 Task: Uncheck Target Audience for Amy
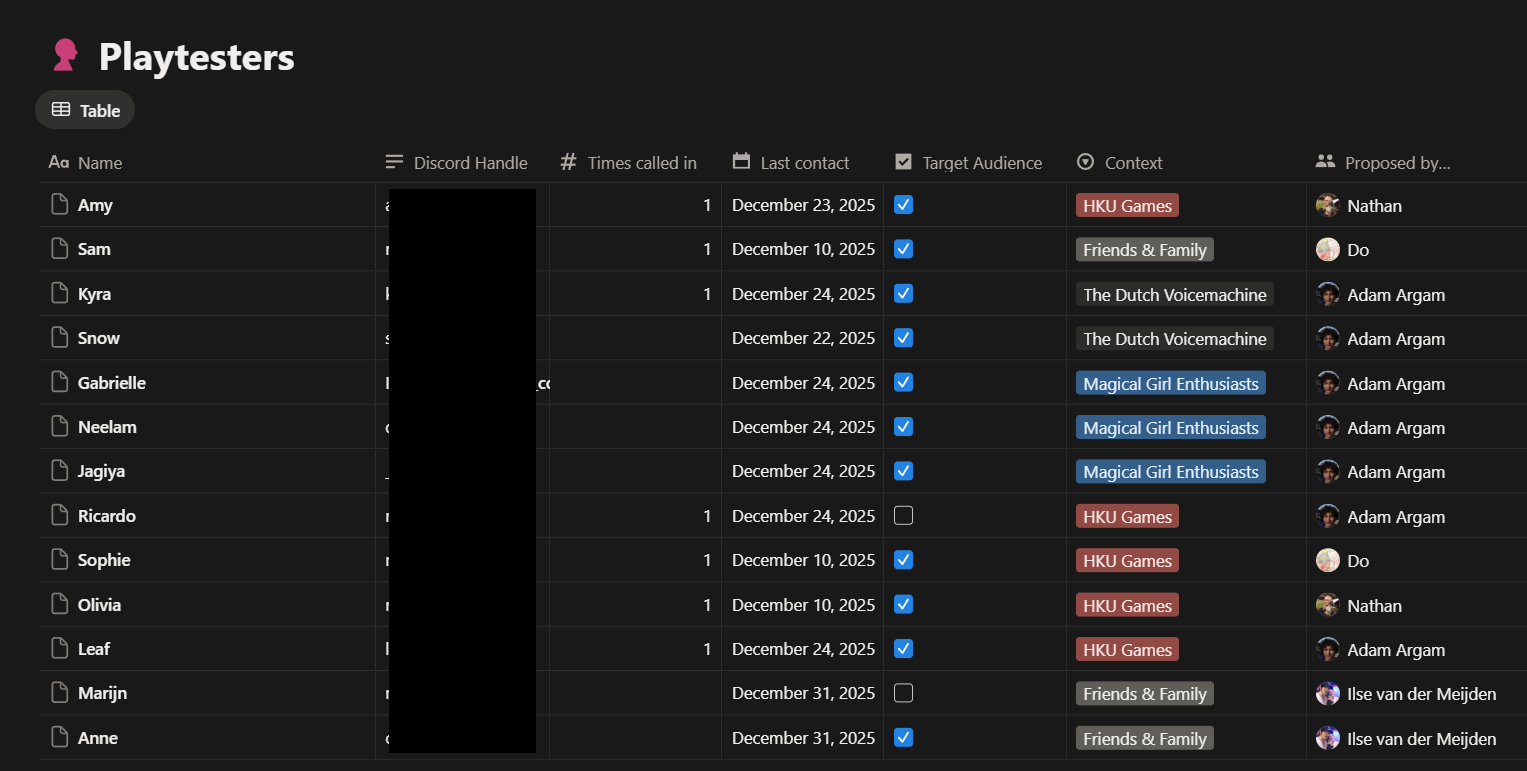(x=903, y=205)
